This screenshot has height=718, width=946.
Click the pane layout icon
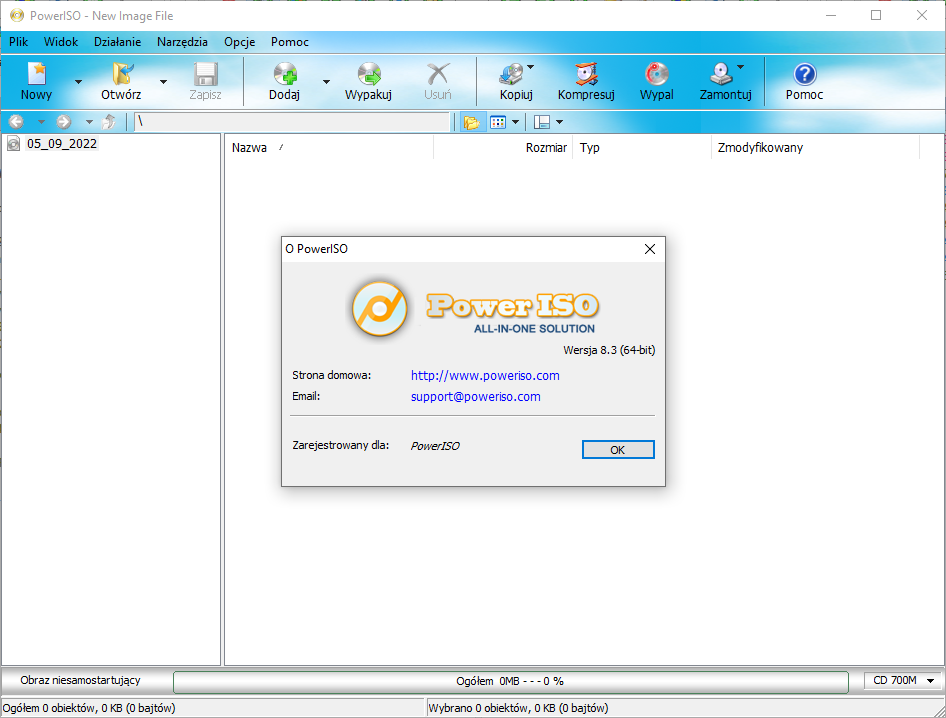click(542, 122)
